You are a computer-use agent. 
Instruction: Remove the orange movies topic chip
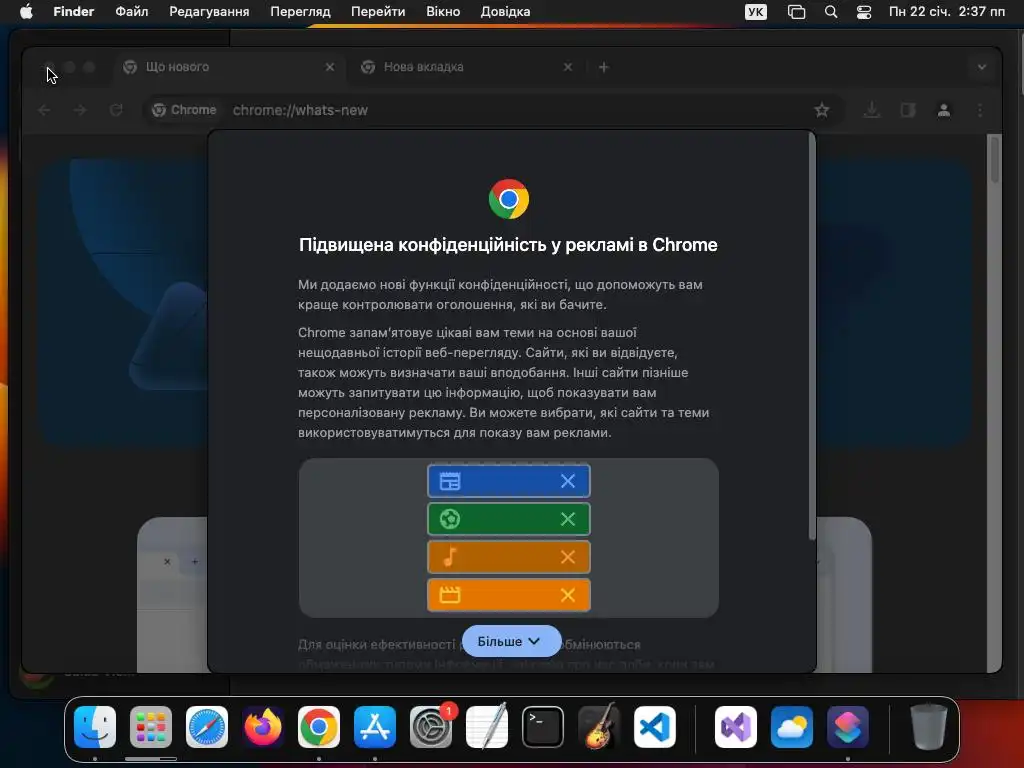pos(568,595)
